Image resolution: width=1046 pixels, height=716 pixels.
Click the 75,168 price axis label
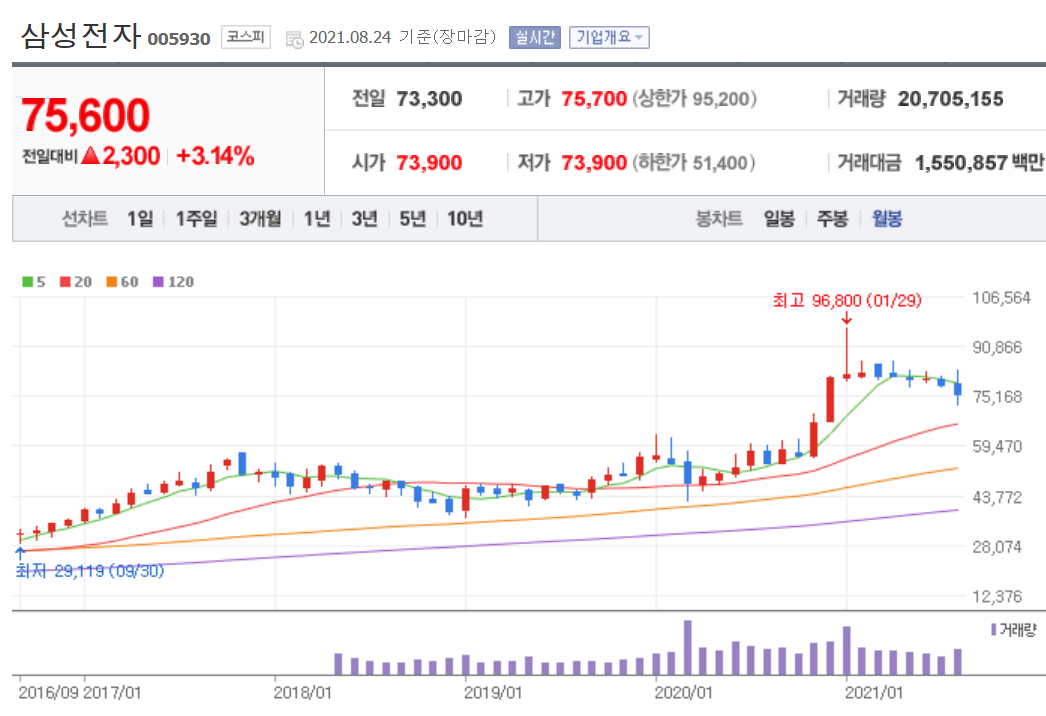(x=997, y=397)
